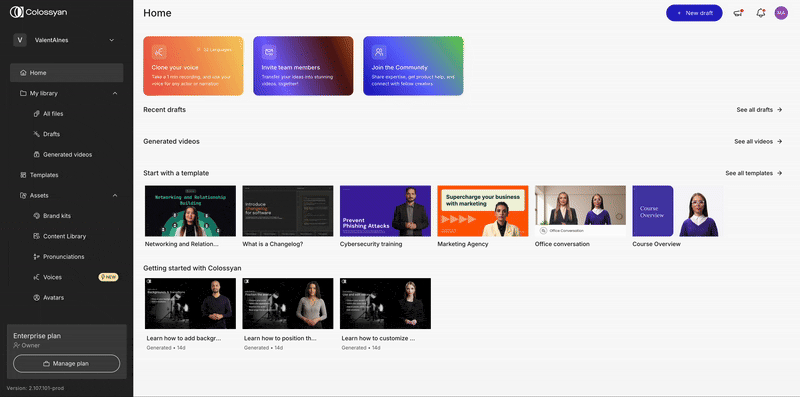Follow the See all videos link

[758, 141]
